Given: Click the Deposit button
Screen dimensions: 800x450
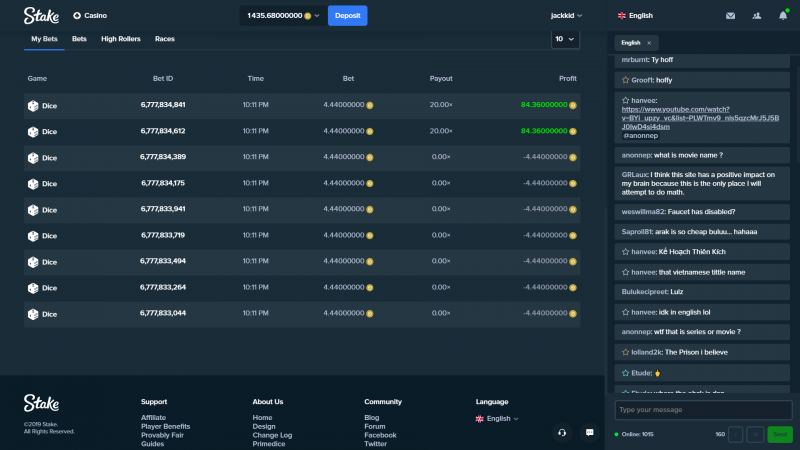Looking at the screenshot, I should [347, 16].
